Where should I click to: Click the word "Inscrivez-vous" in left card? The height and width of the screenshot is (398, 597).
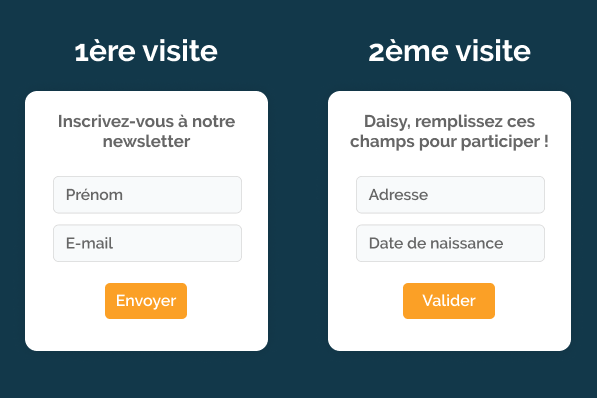point(116,121)
